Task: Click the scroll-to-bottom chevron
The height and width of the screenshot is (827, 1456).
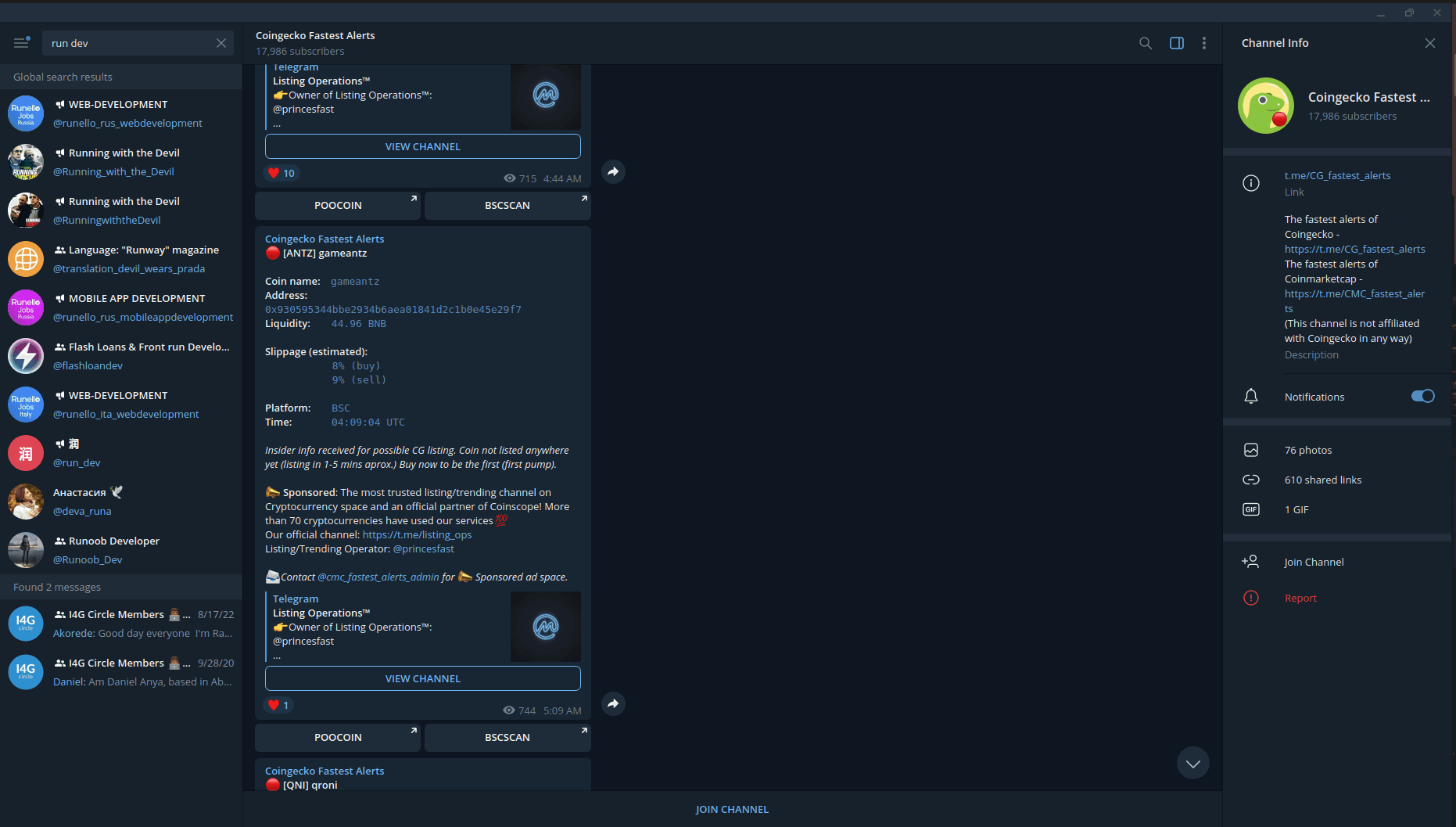Action: point(1192,762)
